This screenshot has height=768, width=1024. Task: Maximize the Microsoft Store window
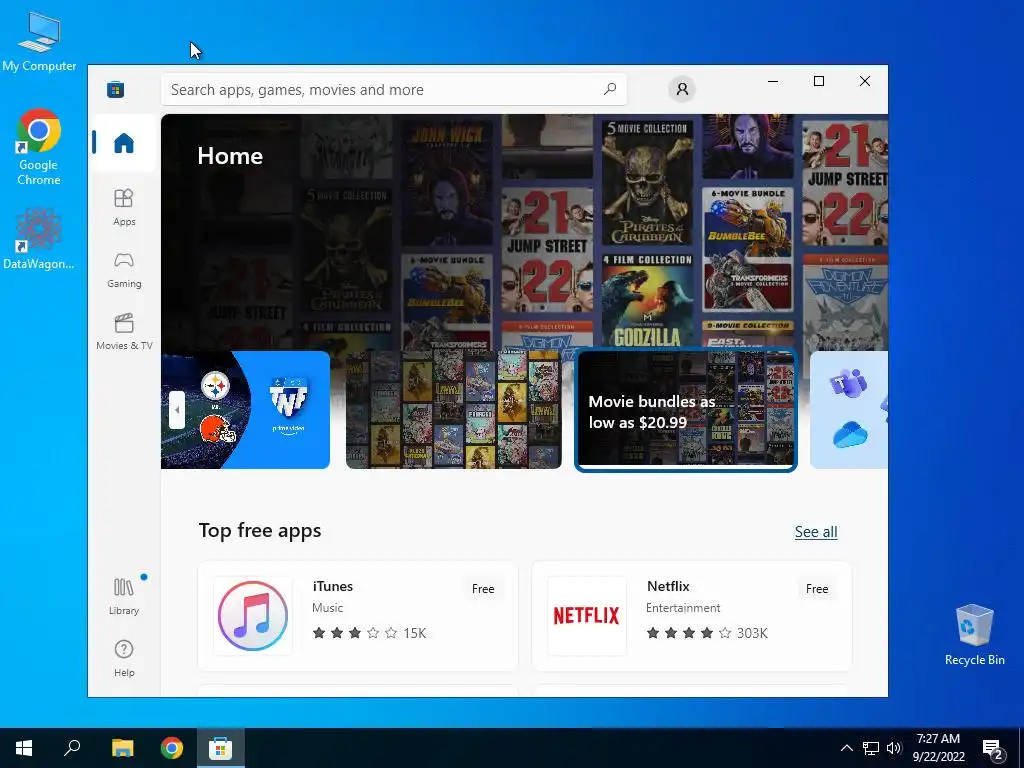pyautogui.click(x=819, y=81)
